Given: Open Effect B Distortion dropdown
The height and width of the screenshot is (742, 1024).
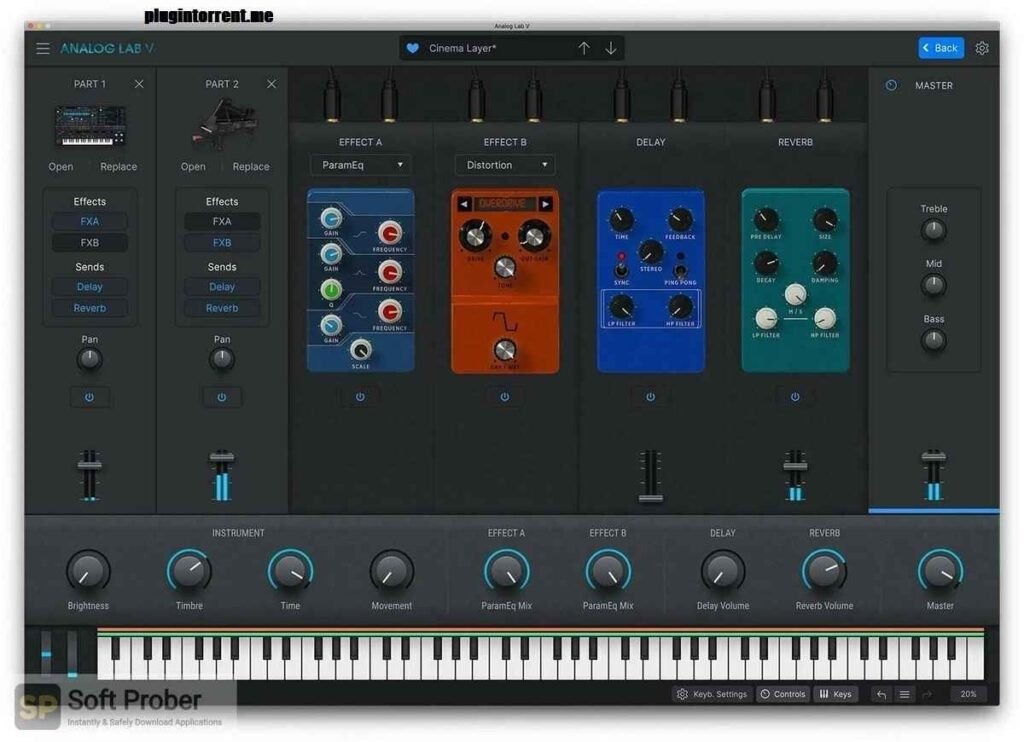Looking at the screenshot, I should pyautogui.click(x=505, y=165).
